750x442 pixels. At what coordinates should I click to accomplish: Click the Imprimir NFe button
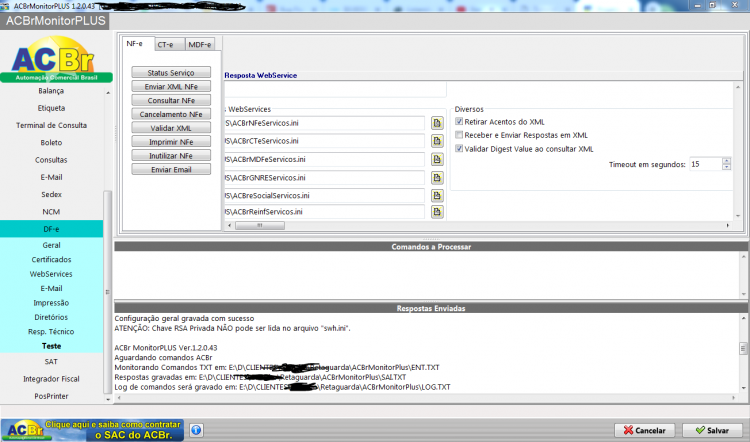[171, 142]
